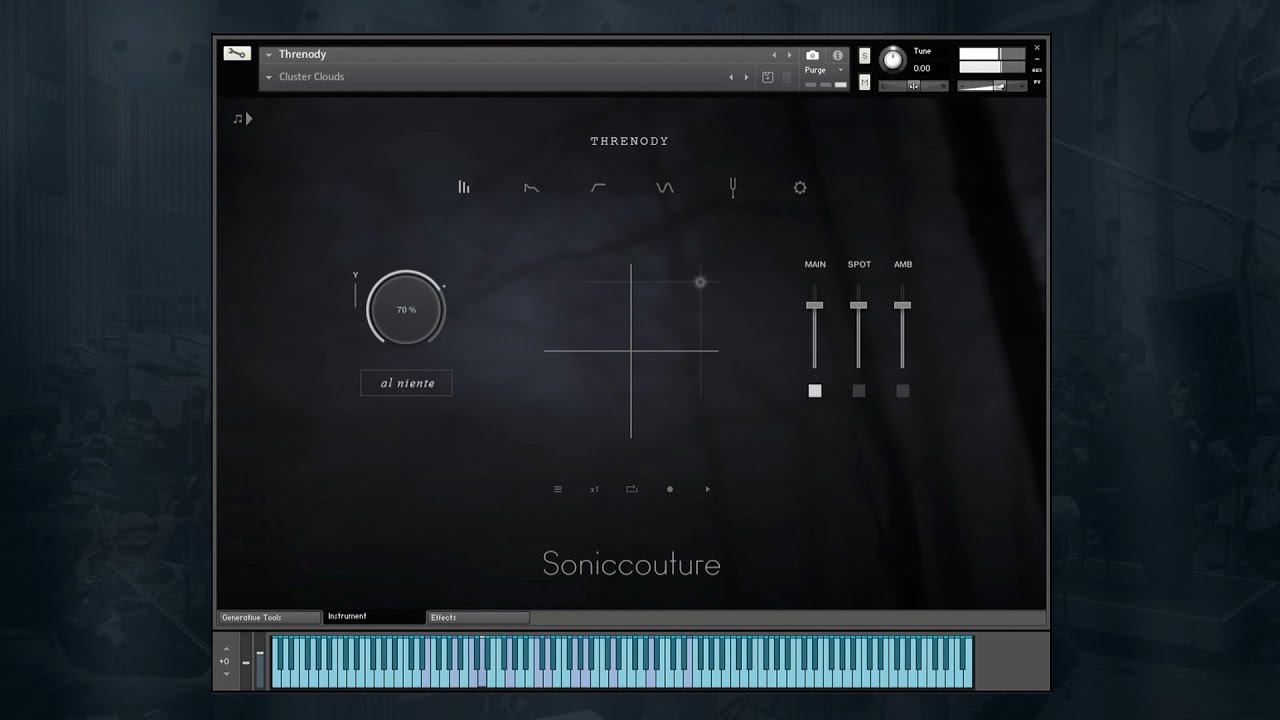The width and height of the screenshot is (1280, 720).
Task: Click the pv button in header
Action: (x=1037, y=82)
